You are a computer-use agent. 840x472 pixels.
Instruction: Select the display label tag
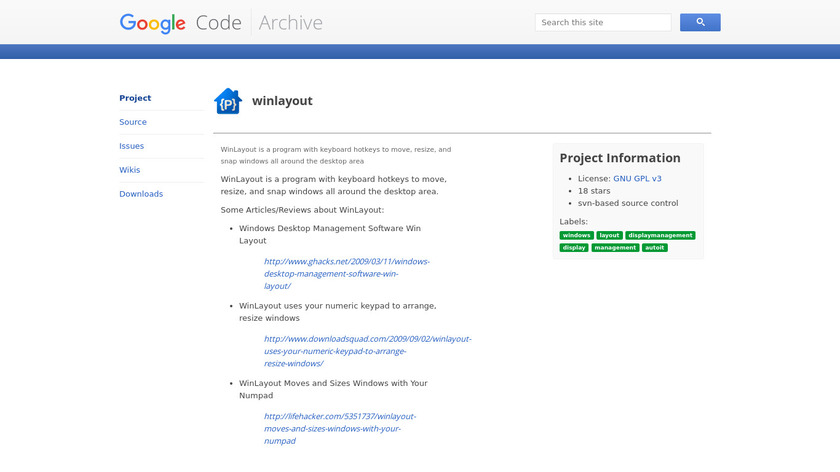pyautogui.click(x=574, y=248)
